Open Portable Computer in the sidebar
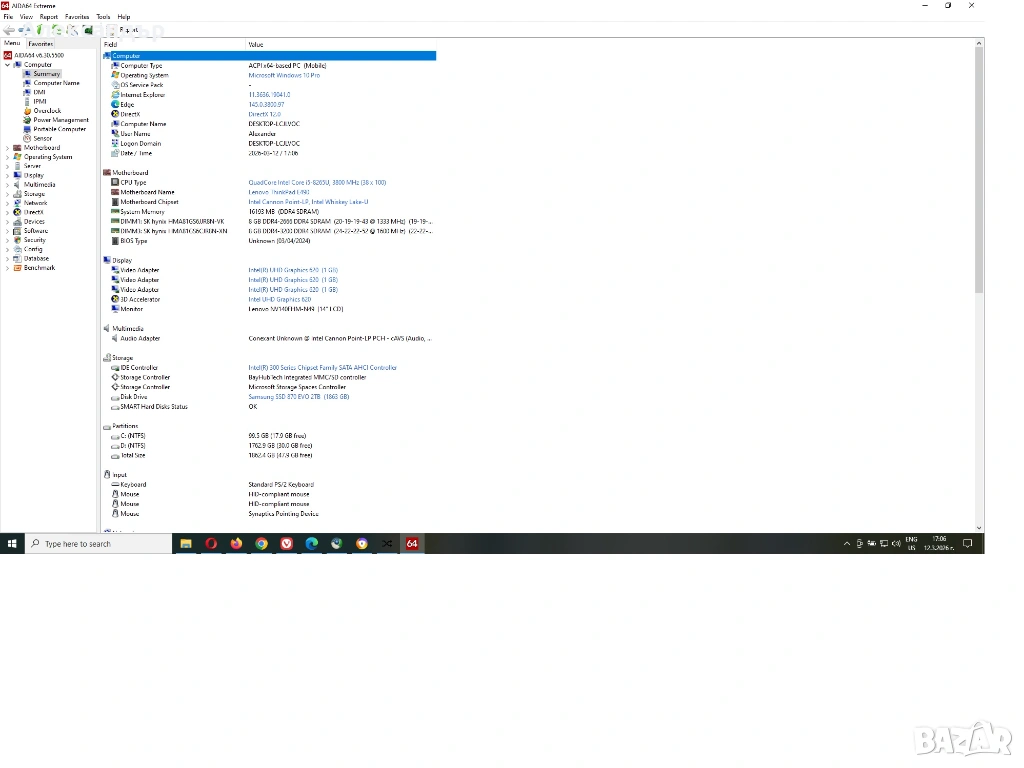This screenshot has width=1024, height=768. coord(59,129)
